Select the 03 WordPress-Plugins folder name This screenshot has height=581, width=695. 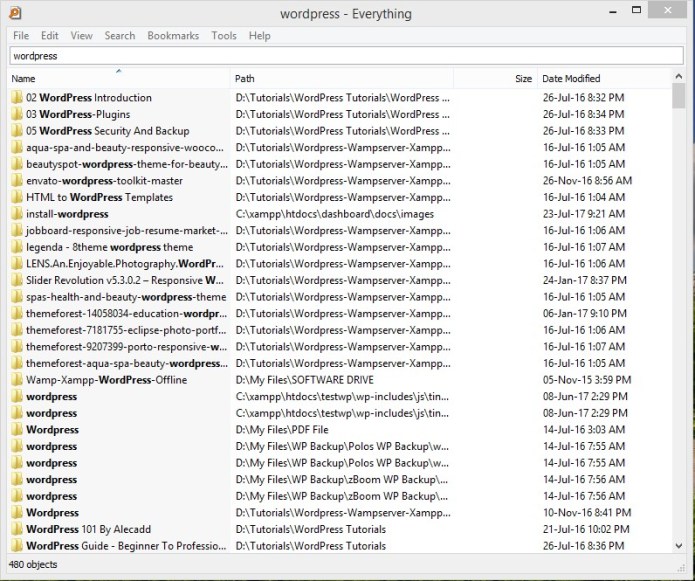pyautogui.click(x=78, y=114)
